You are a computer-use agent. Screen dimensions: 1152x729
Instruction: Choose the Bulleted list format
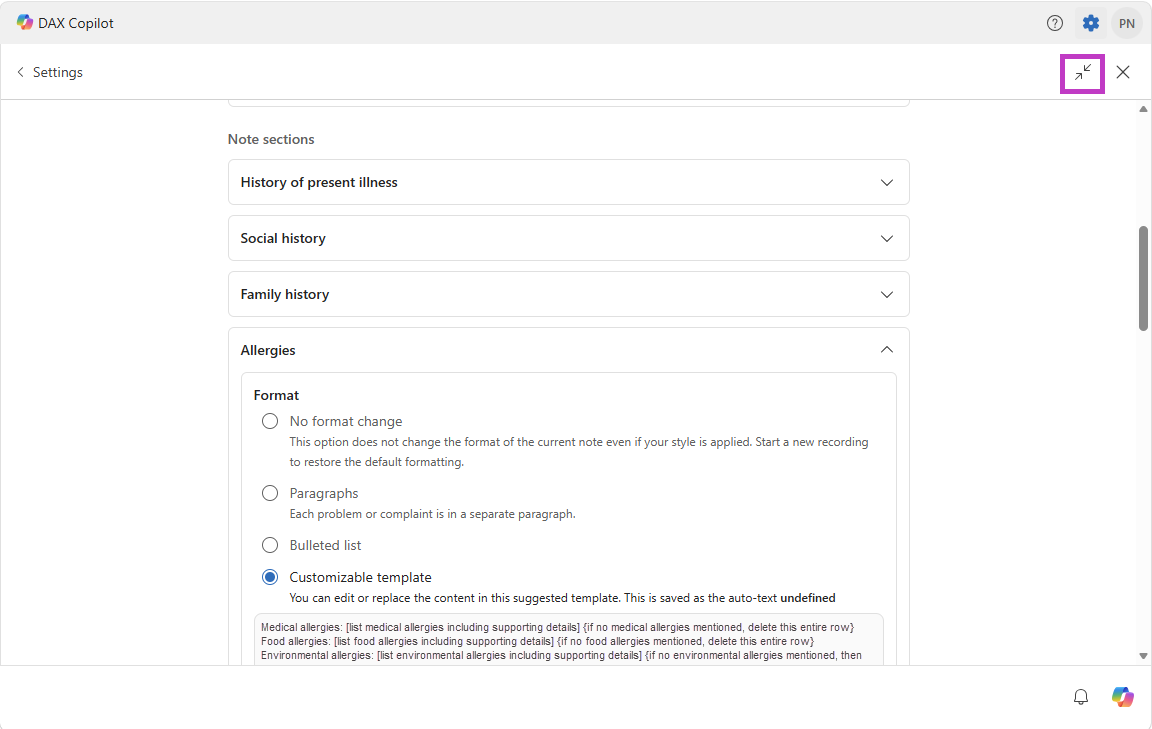click(270, 545)
